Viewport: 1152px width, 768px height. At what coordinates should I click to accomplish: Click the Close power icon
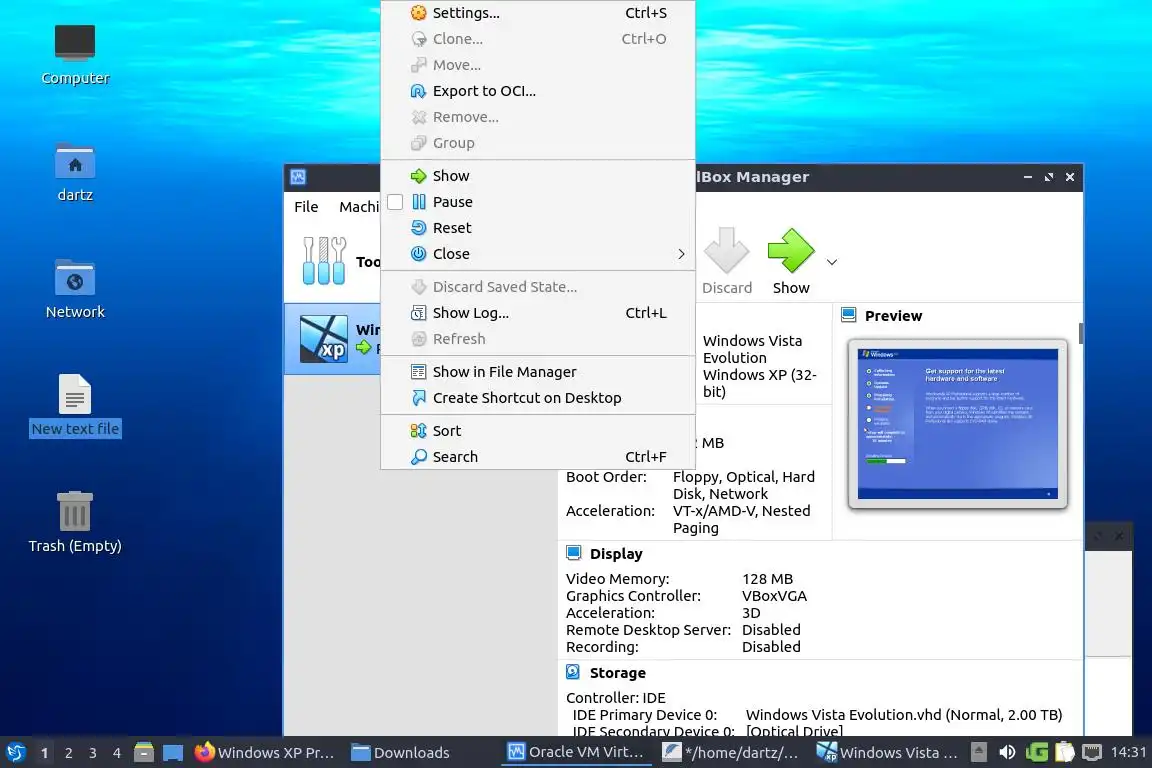[418, 254]
